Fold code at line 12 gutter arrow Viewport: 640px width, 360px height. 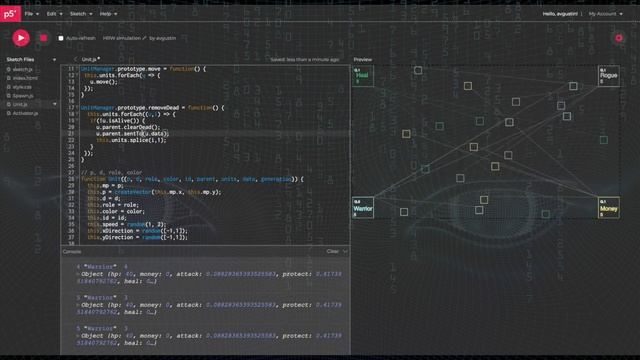click(x=77, y=76)
